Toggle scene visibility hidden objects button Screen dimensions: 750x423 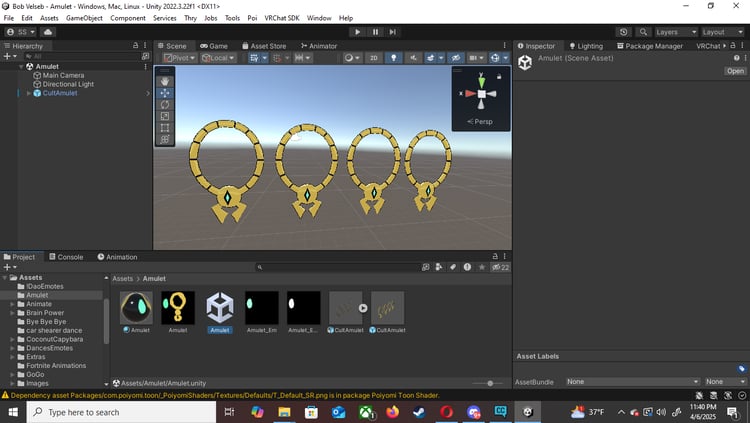[455, 58]
